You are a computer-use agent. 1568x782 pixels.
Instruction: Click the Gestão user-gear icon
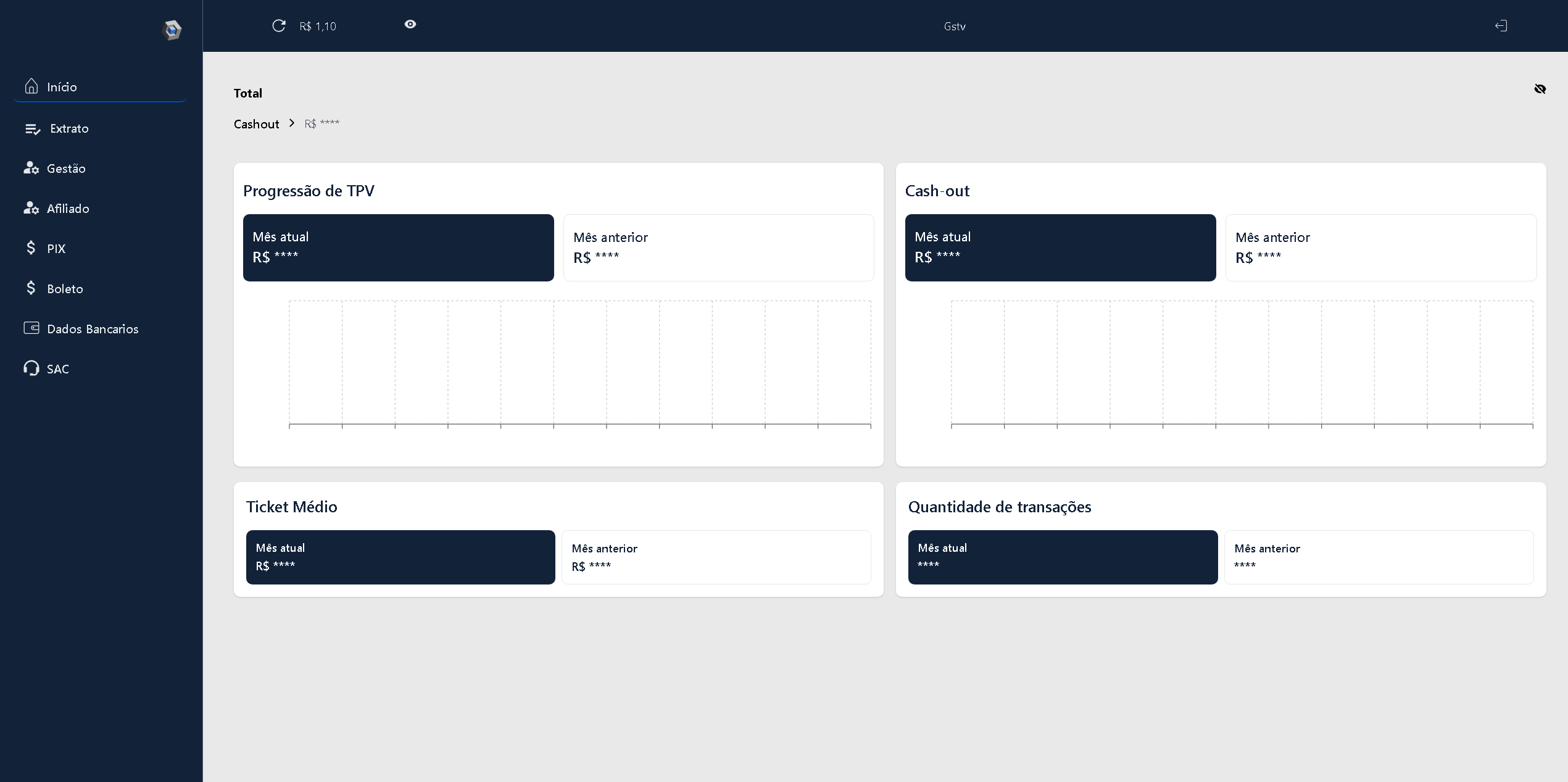click(31, 168)
